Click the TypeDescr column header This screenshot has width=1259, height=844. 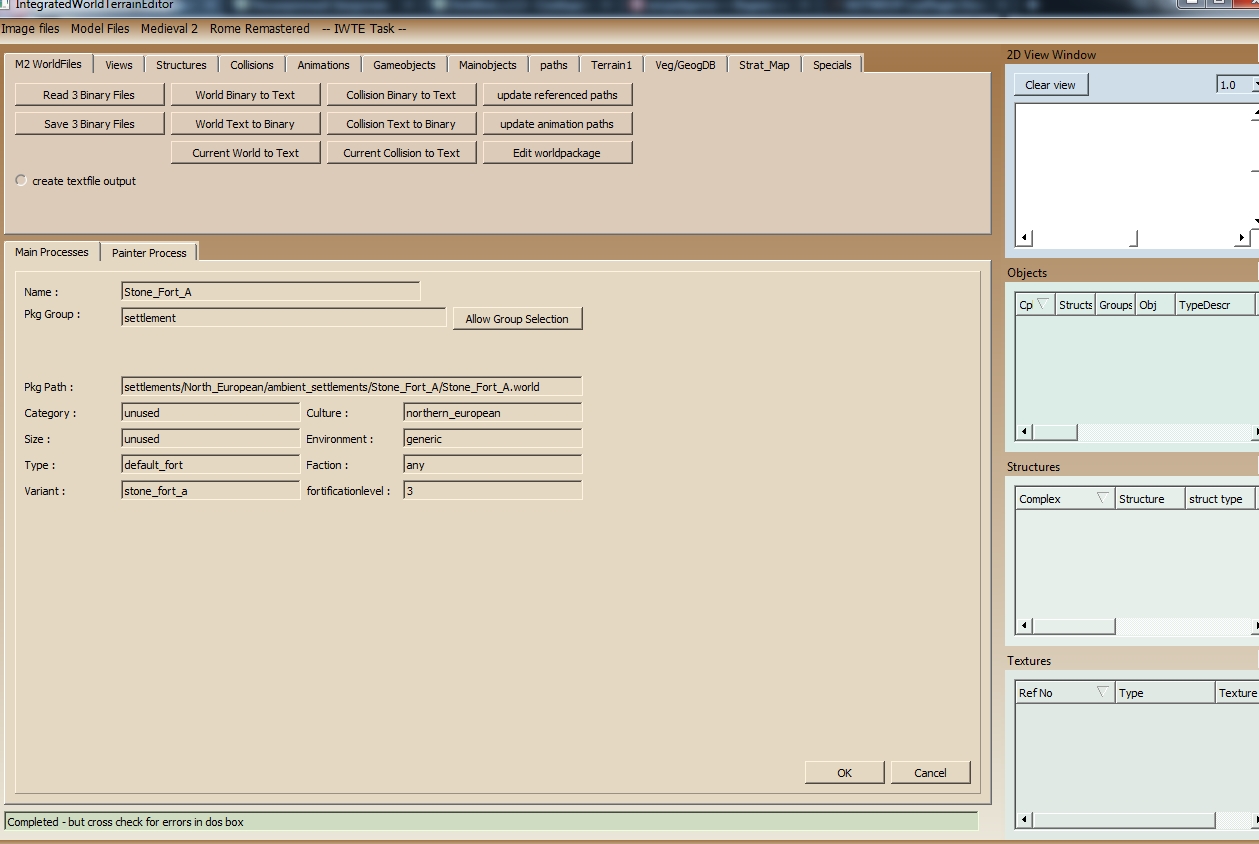point(1214,305)
